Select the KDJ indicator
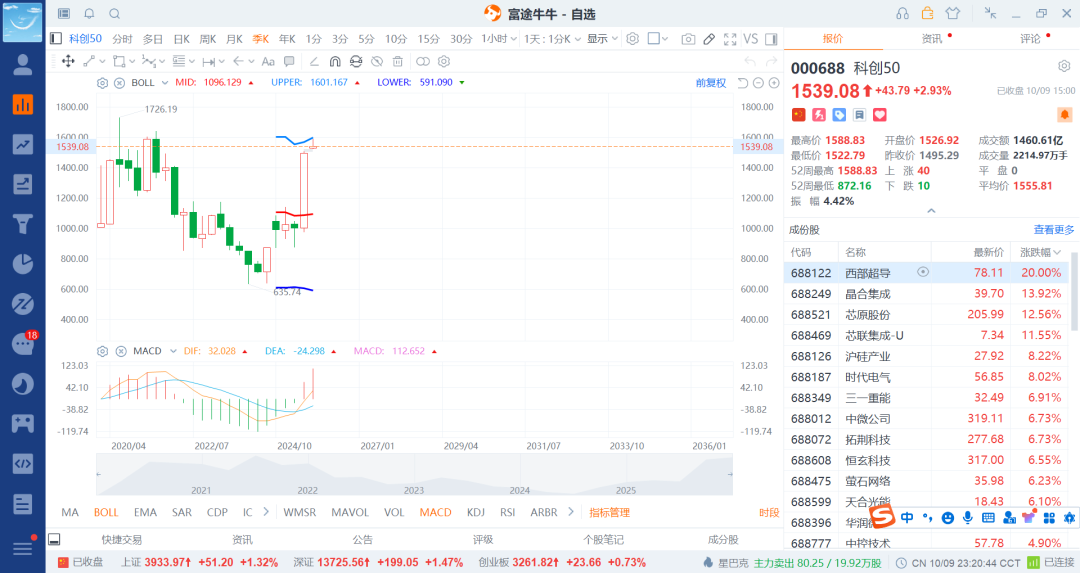 pos(475,512)
